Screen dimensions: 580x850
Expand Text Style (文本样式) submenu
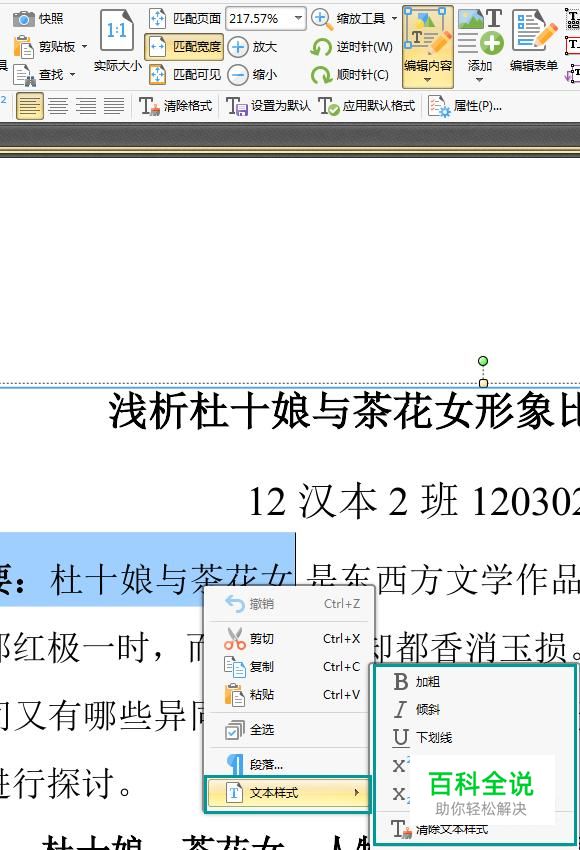288,793
